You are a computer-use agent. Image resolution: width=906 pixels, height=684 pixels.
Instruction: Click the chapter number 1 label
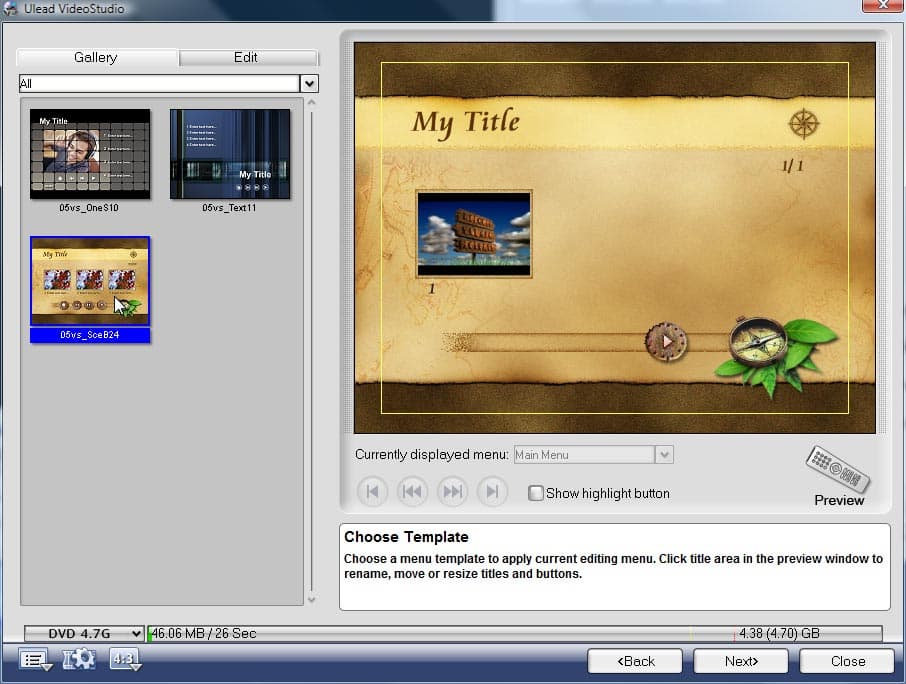click(x=431, y=288)
